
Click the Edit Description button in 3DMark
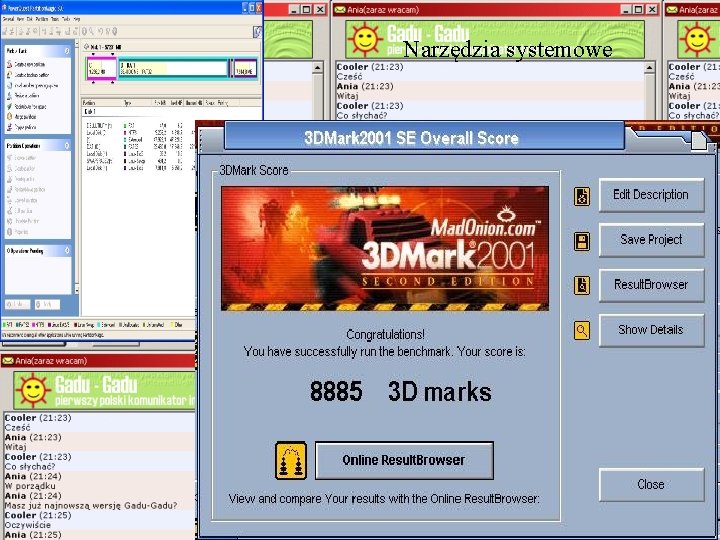pyautogui.click(x=651, y=195)
